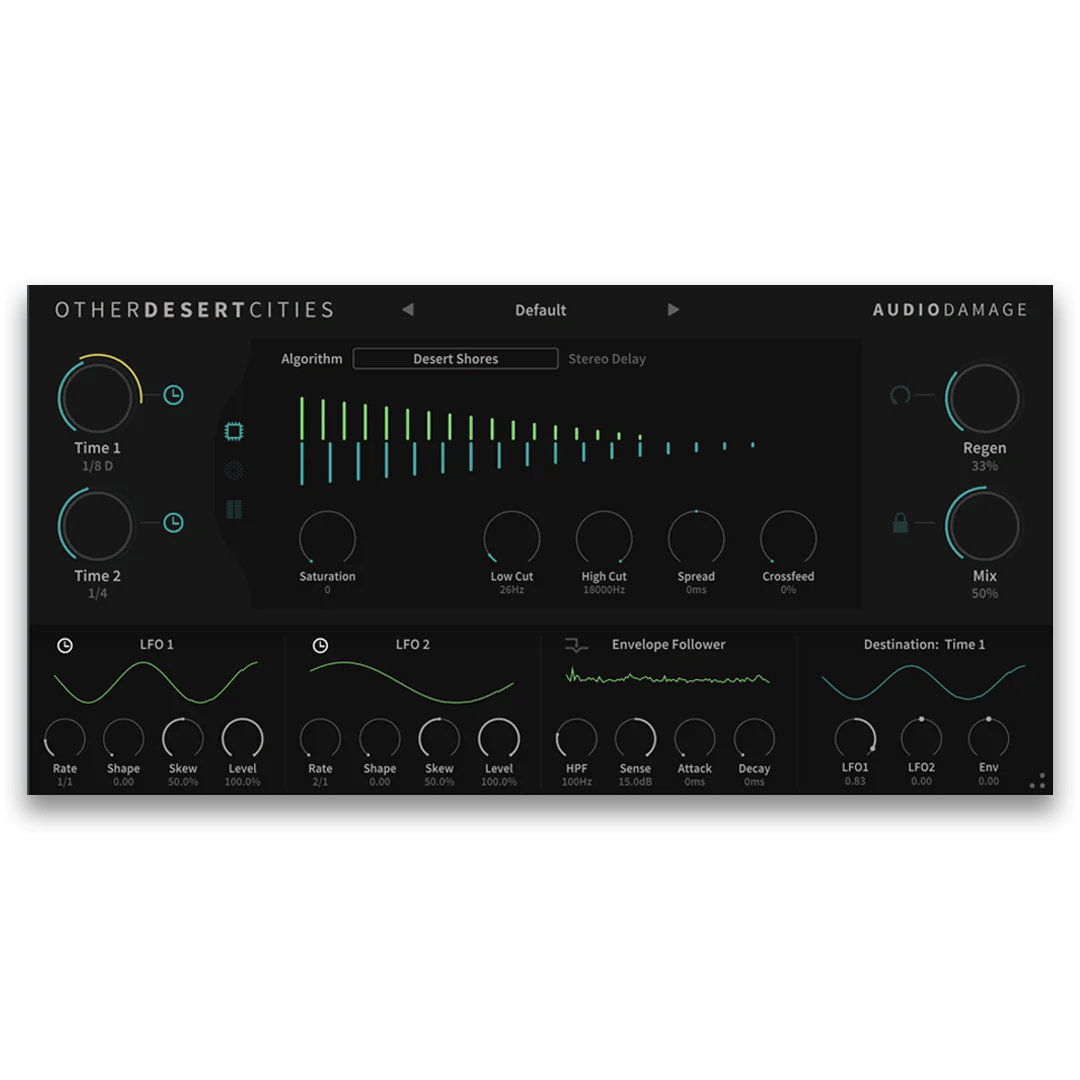Screen dimensions: 1080x1080
Task: Click the LFO 1 Rate value 1/1
Action: 65,782
